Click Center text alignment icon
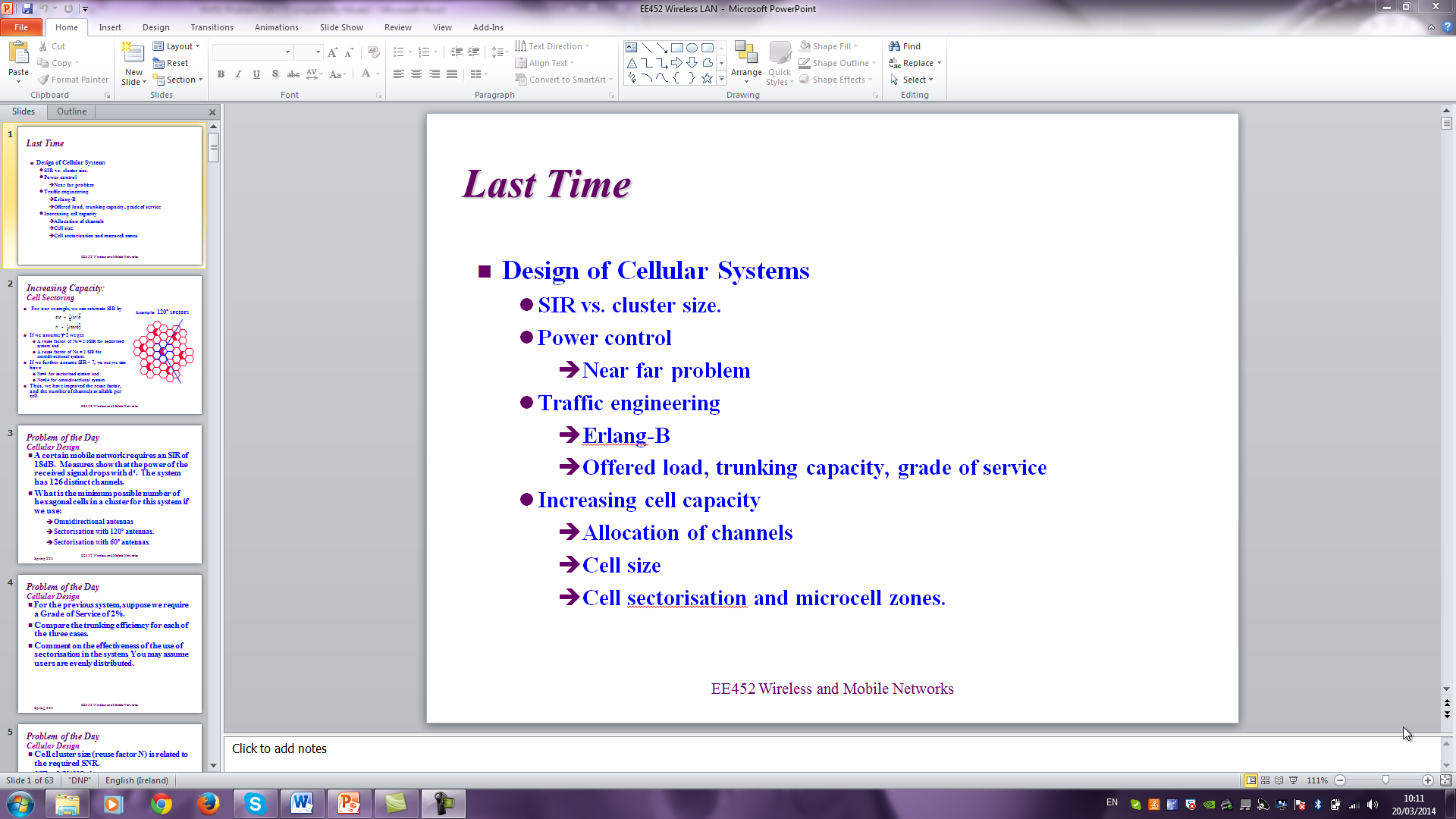Image resolution: width=1456 pixels, height=819 pixels. [x=416, y=74]
